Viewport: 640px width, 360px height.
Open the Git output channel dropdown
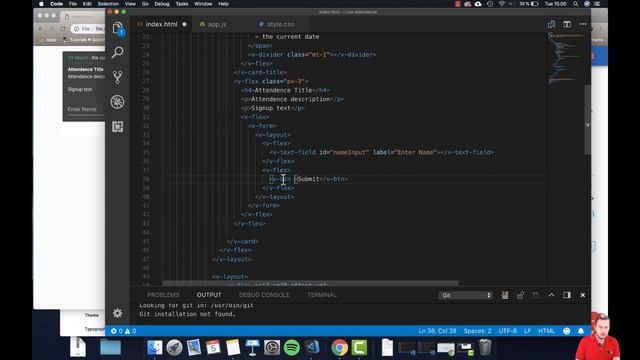click(466, 295)
